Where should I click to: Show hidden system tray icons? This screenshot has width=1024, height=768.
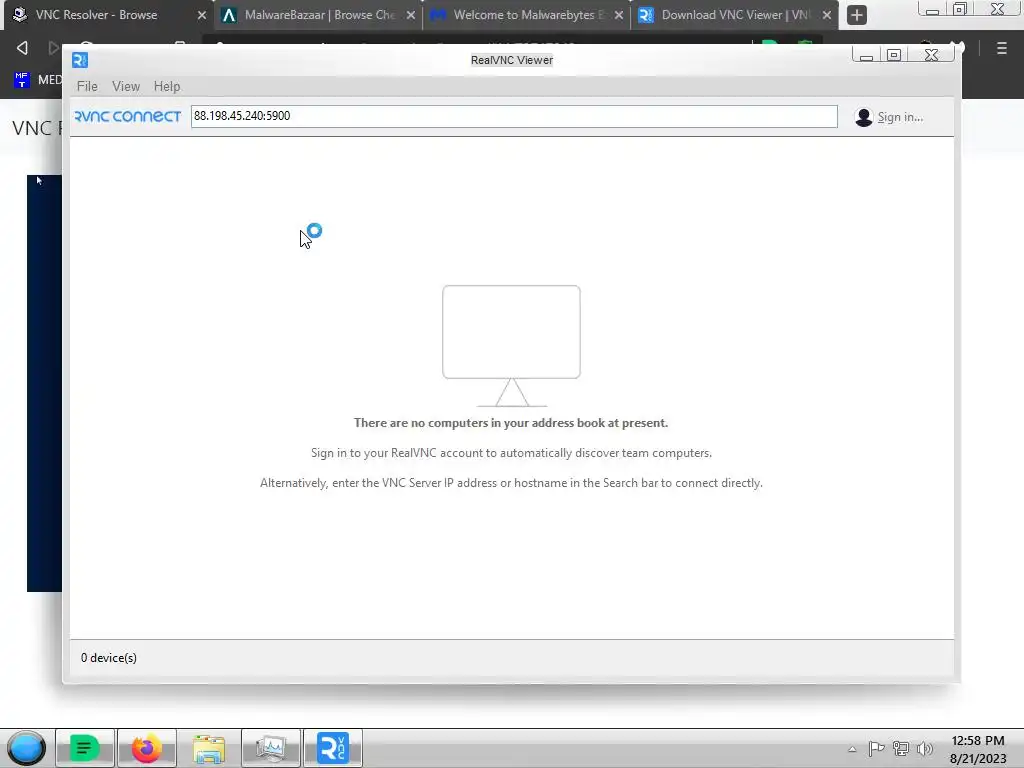click(x=852, y=749)
